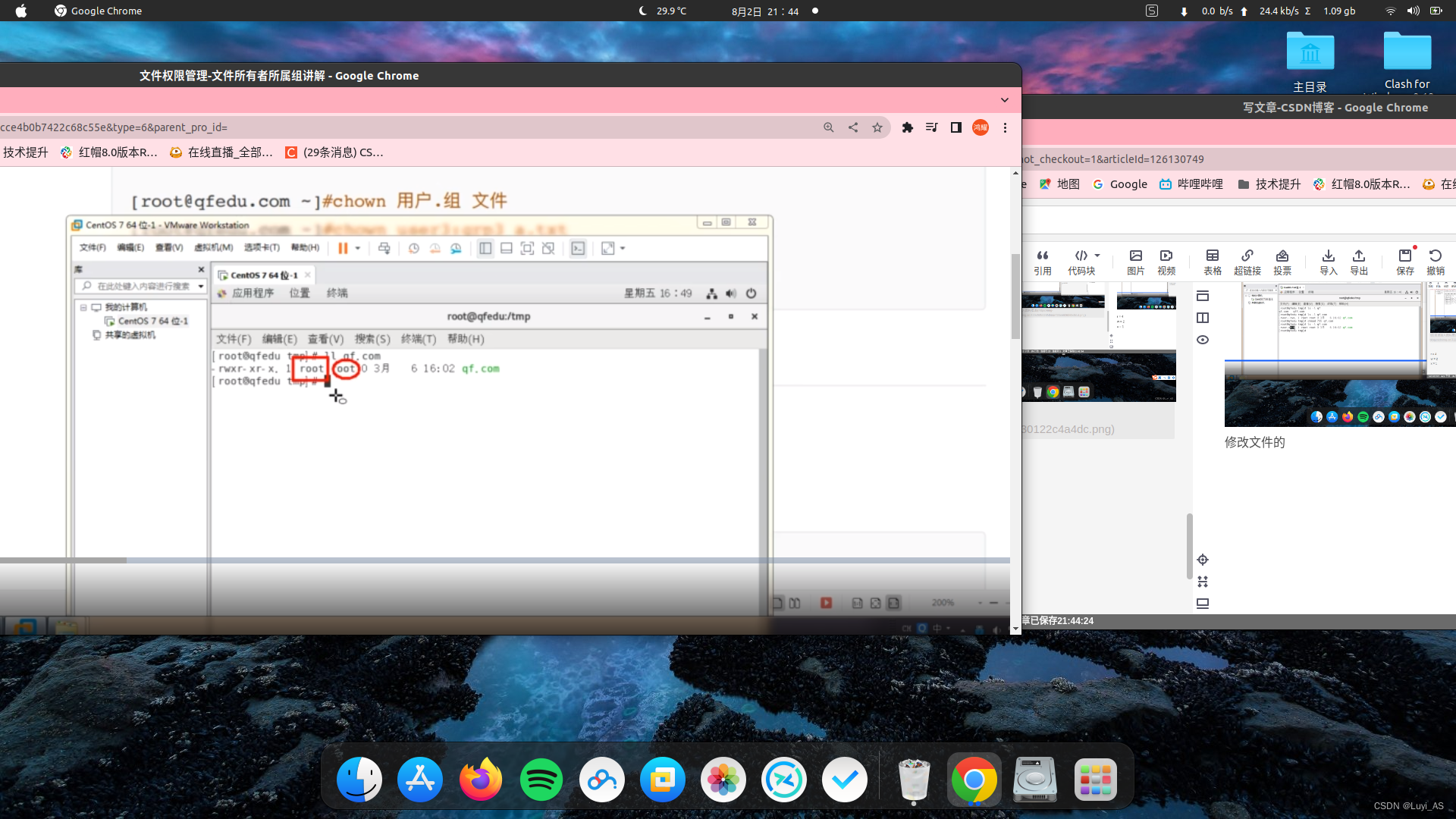Click the 导入 import icon in the CSDN editor

[1329, 262]
